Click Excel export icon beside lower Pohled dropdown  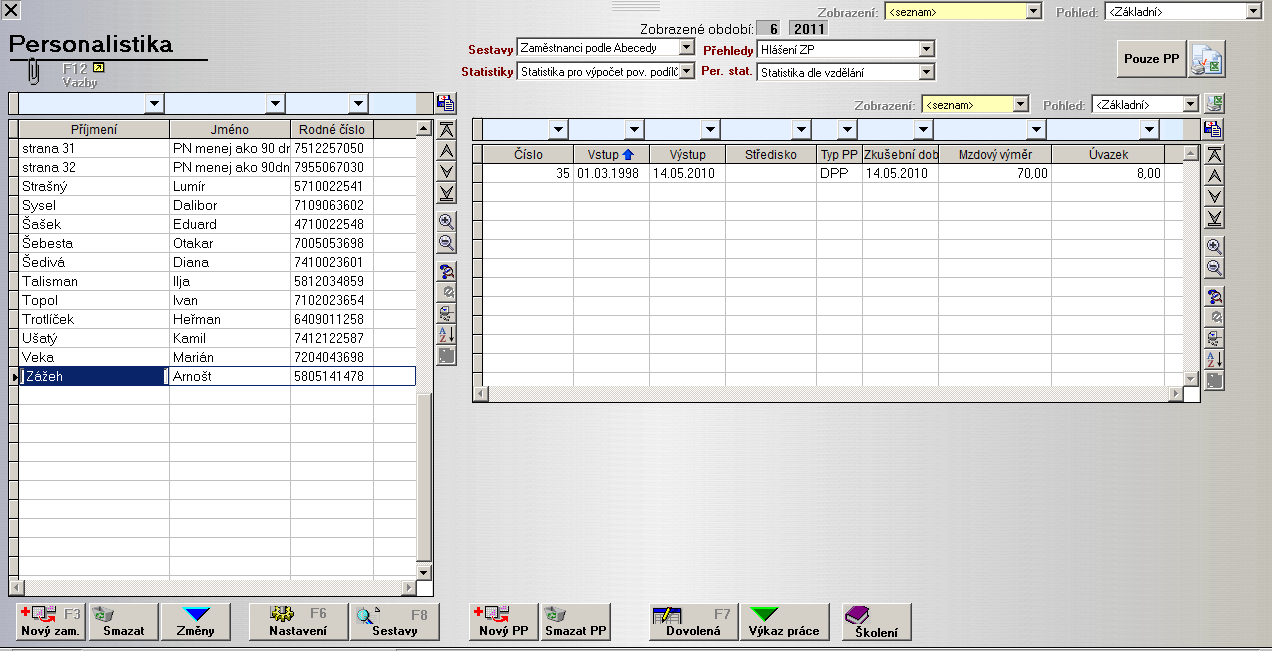pos(1214,103)
